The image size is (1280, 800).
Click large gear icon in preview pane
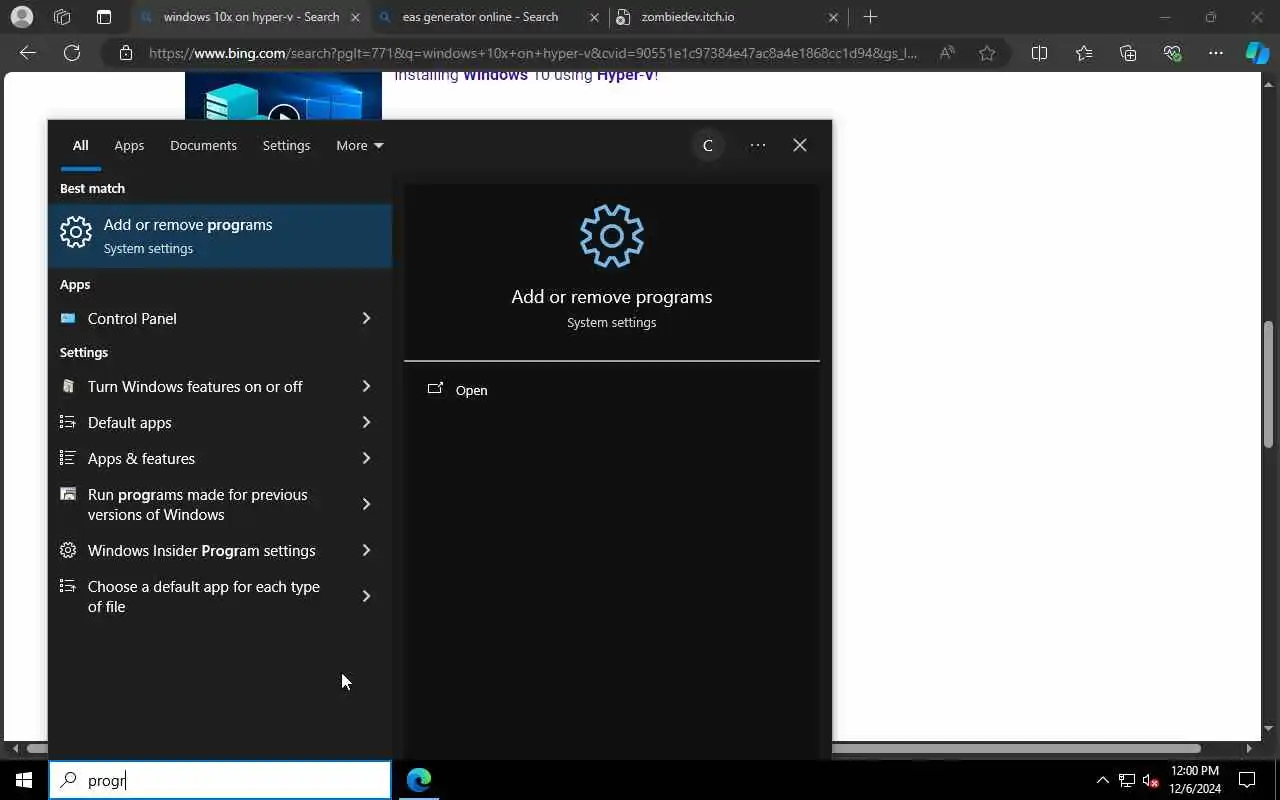(x=612, y=236)
